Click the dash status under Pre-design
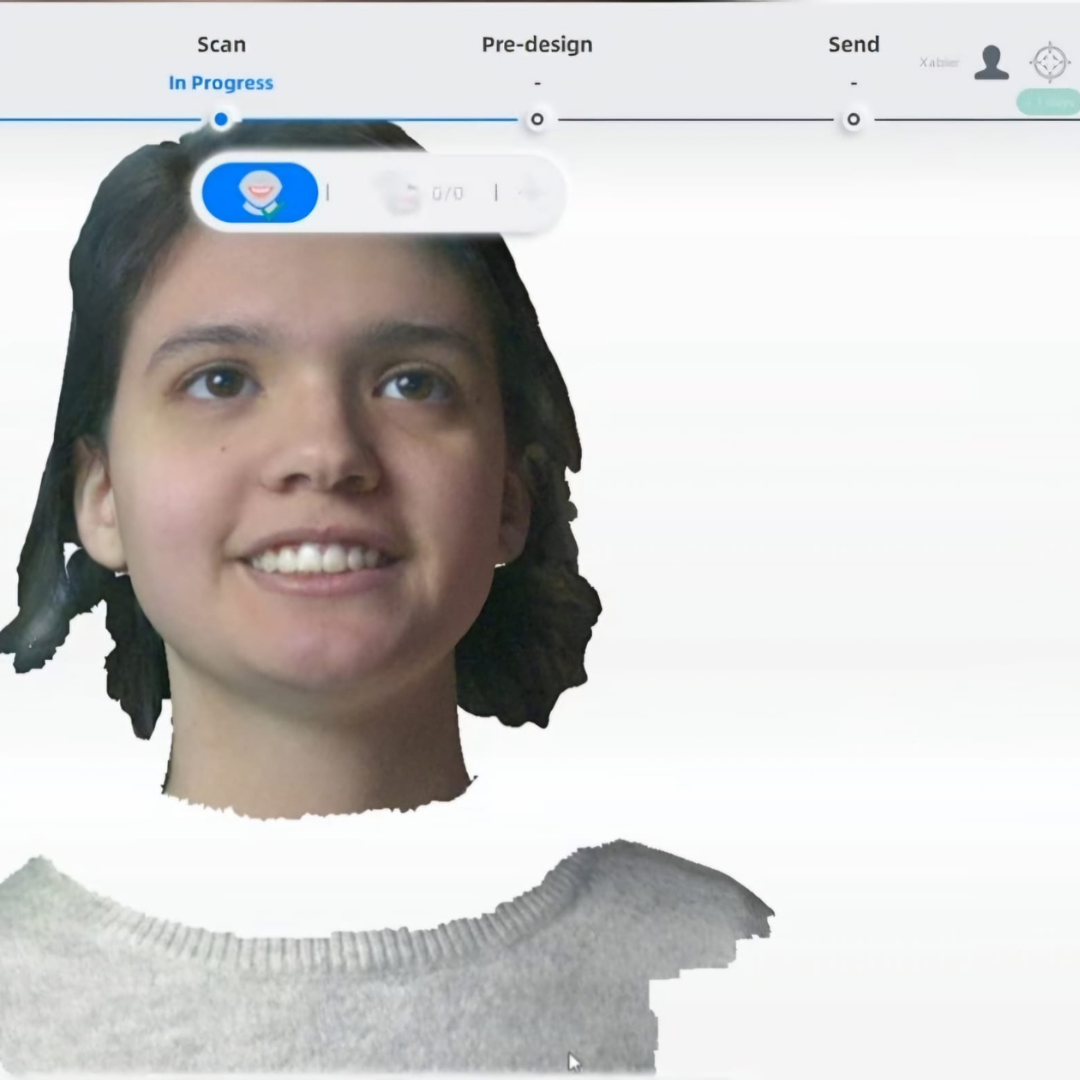 [537, 84]
